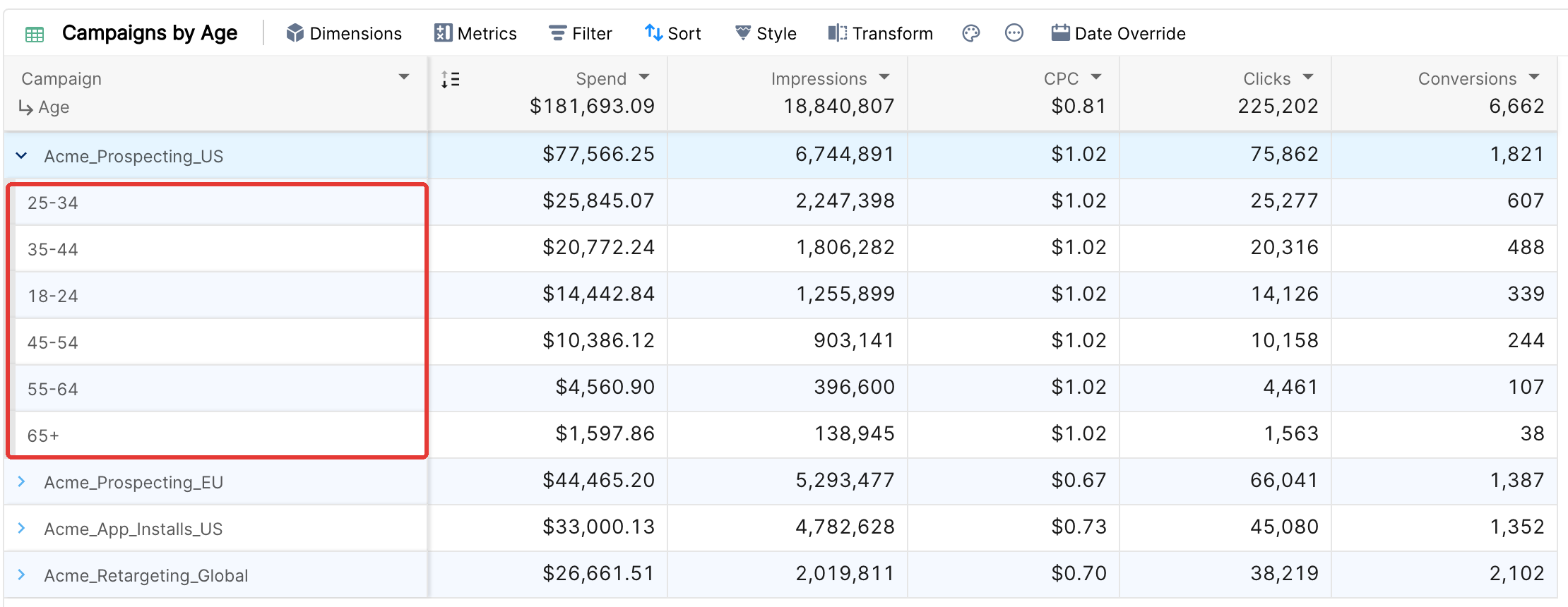This screenshot has width=1568, height=607.
Task: Open the CPC column dropdown arrow
Action: (1096, 77)
